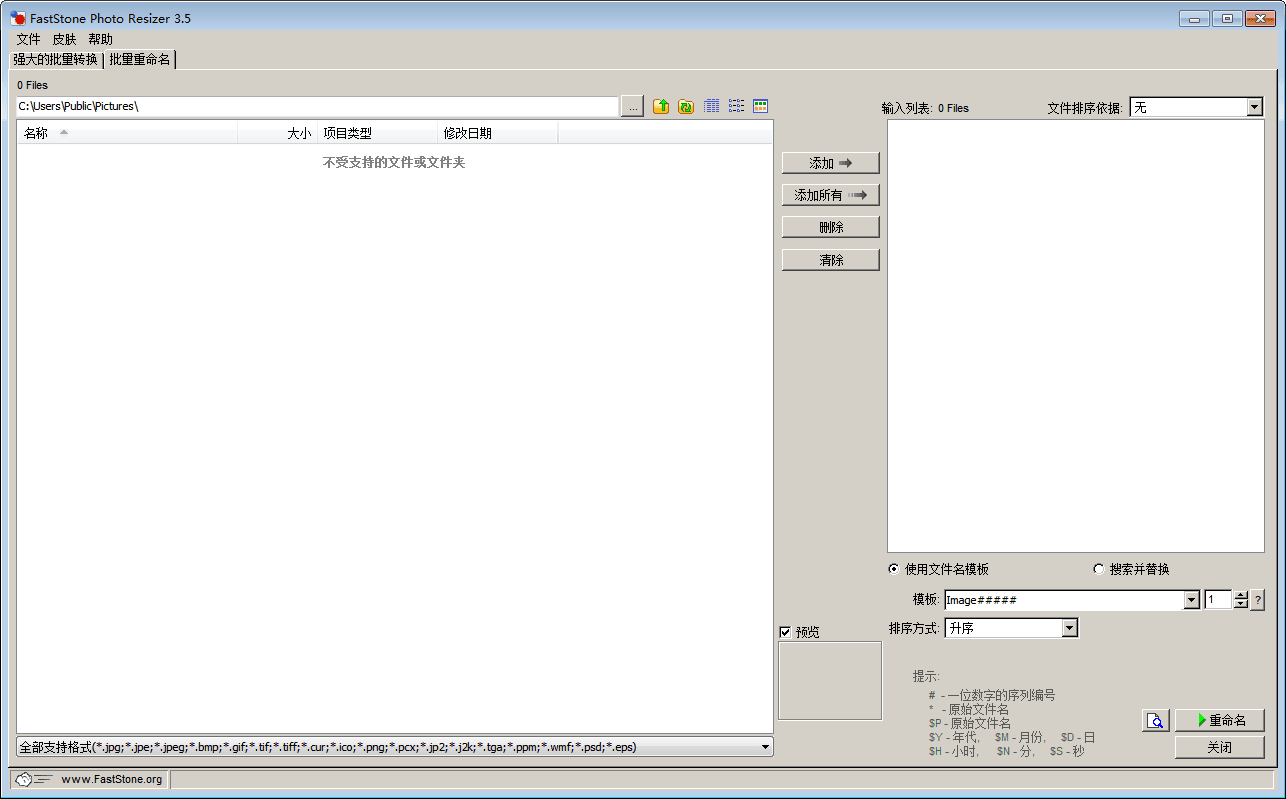Open the www.FastStone.org link
This screenshot has width=1286, height=799.
(x=111, y=779)
